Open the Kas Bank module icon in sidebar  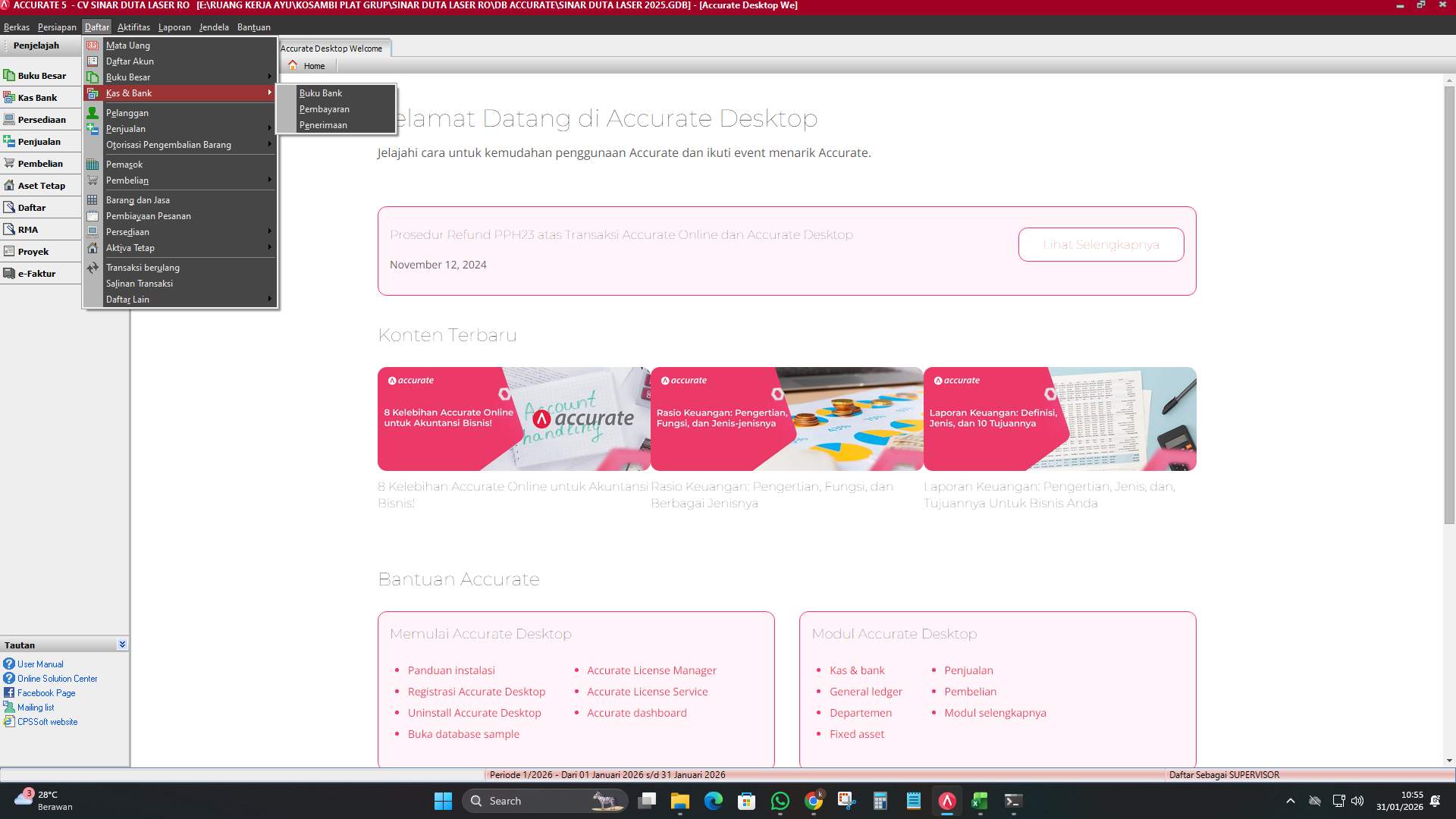pos(37,97)
